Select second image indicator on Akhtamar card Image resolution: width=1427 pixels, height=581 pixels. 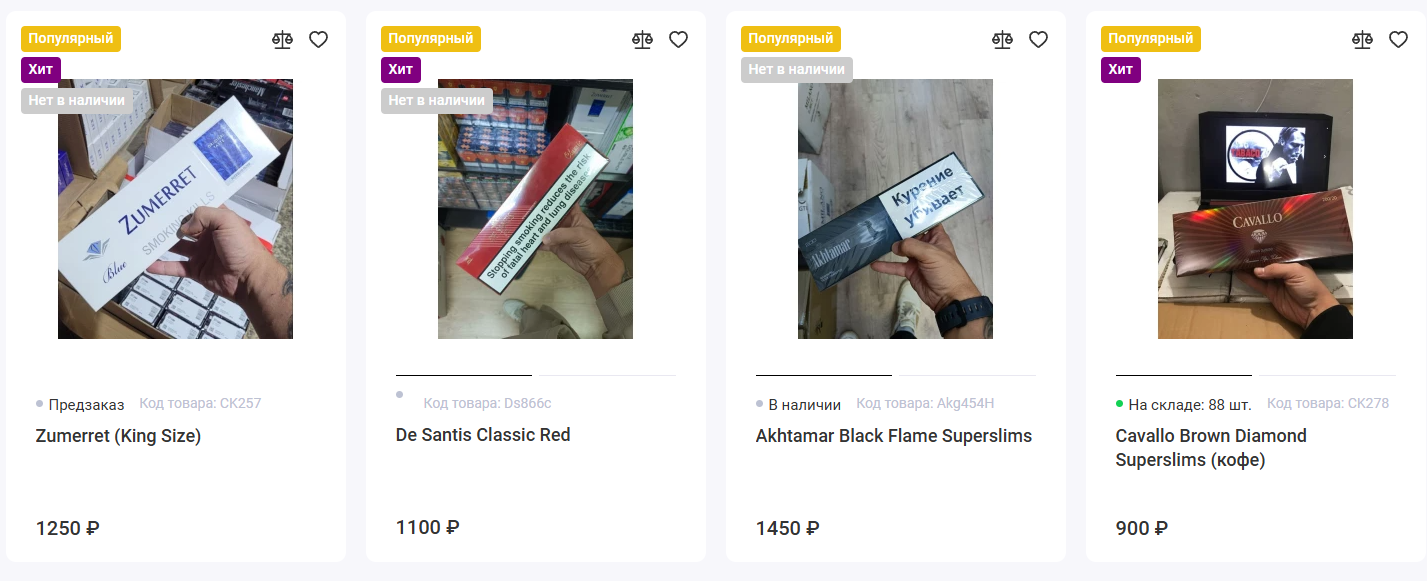click(x=967, y=376)
